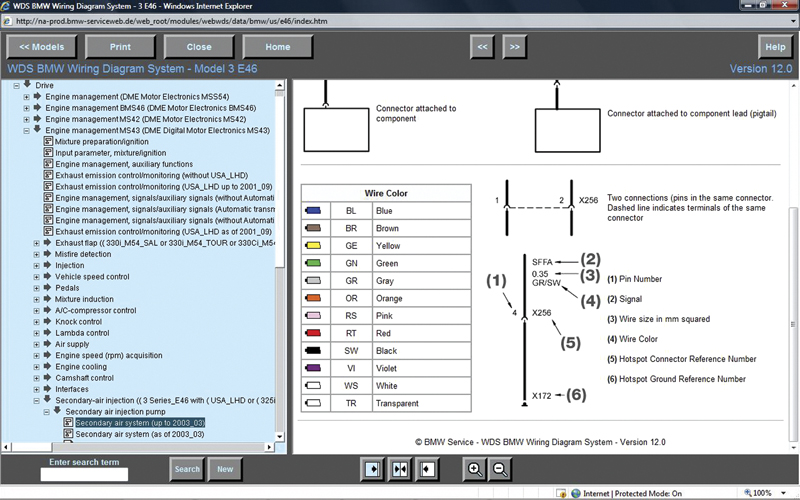Image resolution: width=800 pixels, height=500 pixels.
Task: Expand Engine management MSS54 node
Action: pos(27,96)
